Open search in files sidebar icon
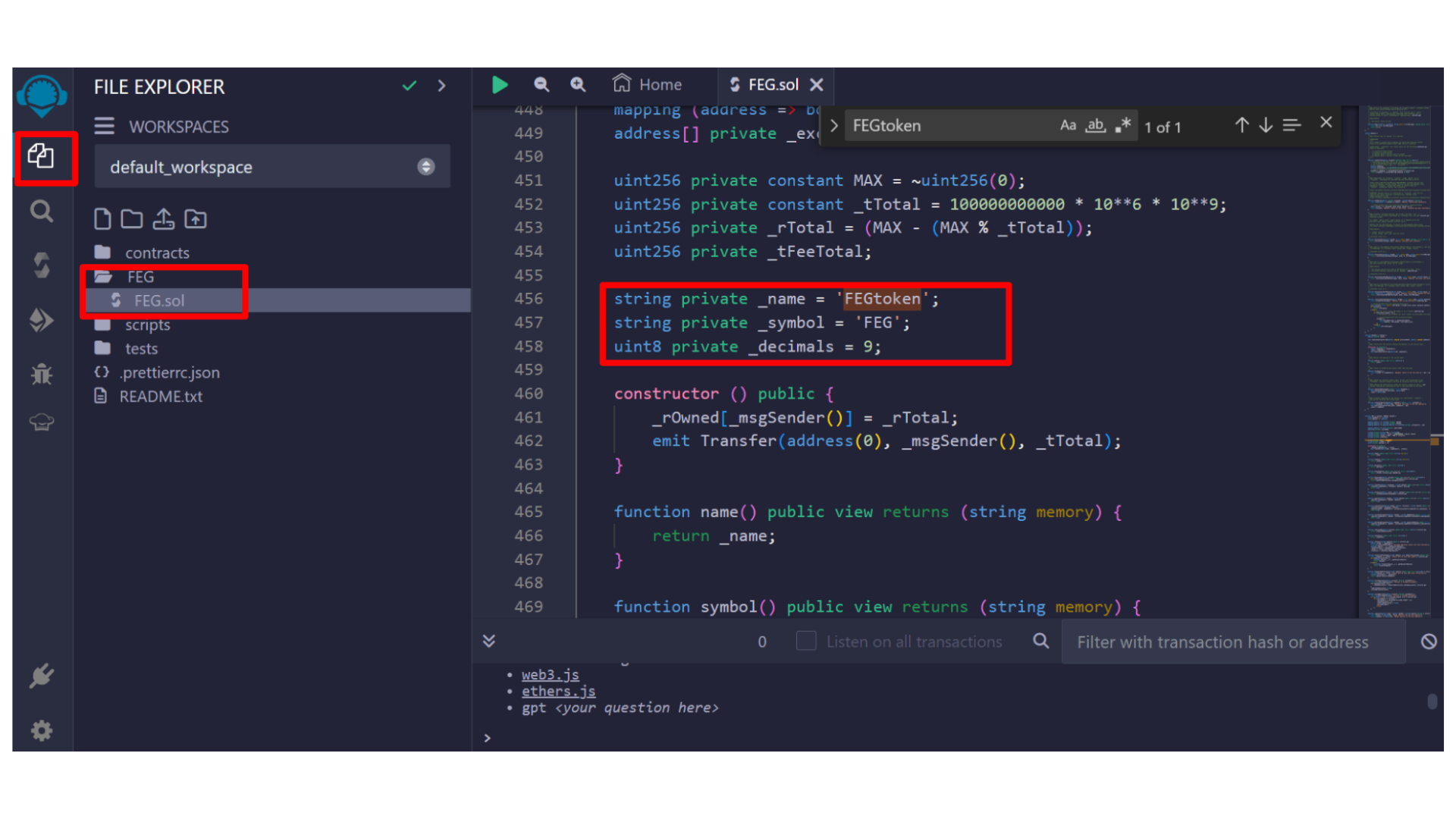The width and height of the screenshot is (1456, 819). coord(42,211)
